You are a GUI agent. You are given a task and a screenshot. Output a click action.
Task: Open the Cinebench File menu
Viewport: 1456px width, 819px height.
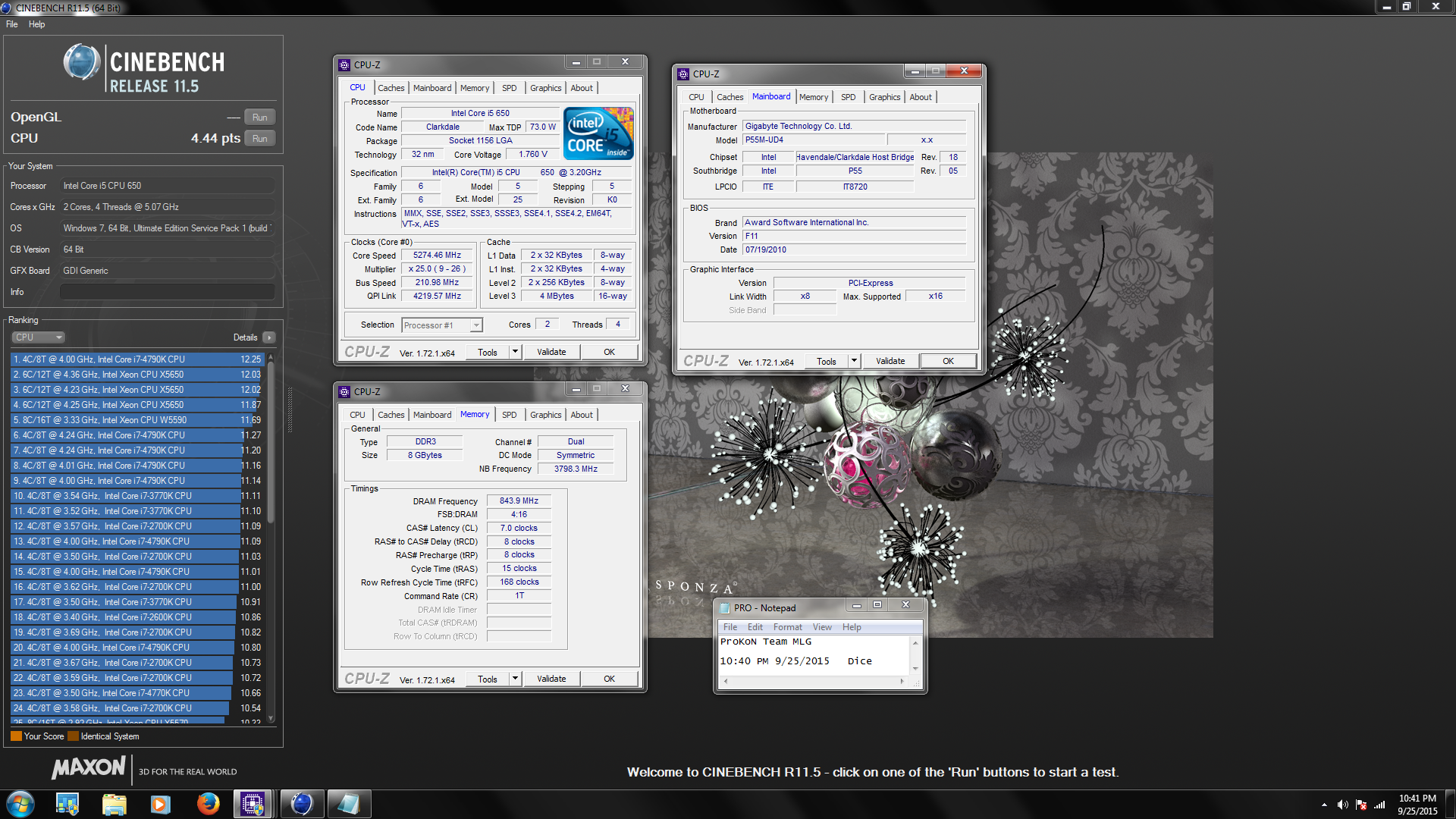12,24
